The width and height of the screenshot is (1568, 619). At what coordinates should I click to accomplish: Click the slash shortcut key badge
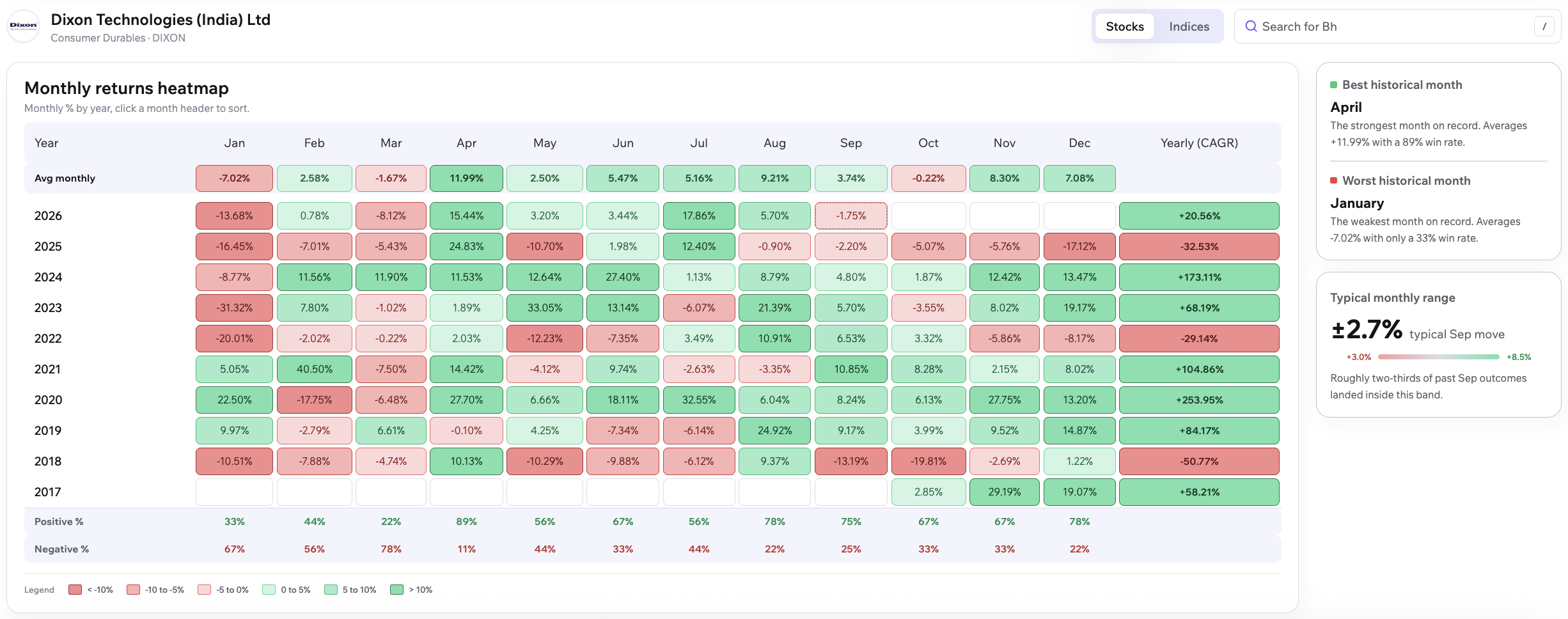(x=1544, y=26)
